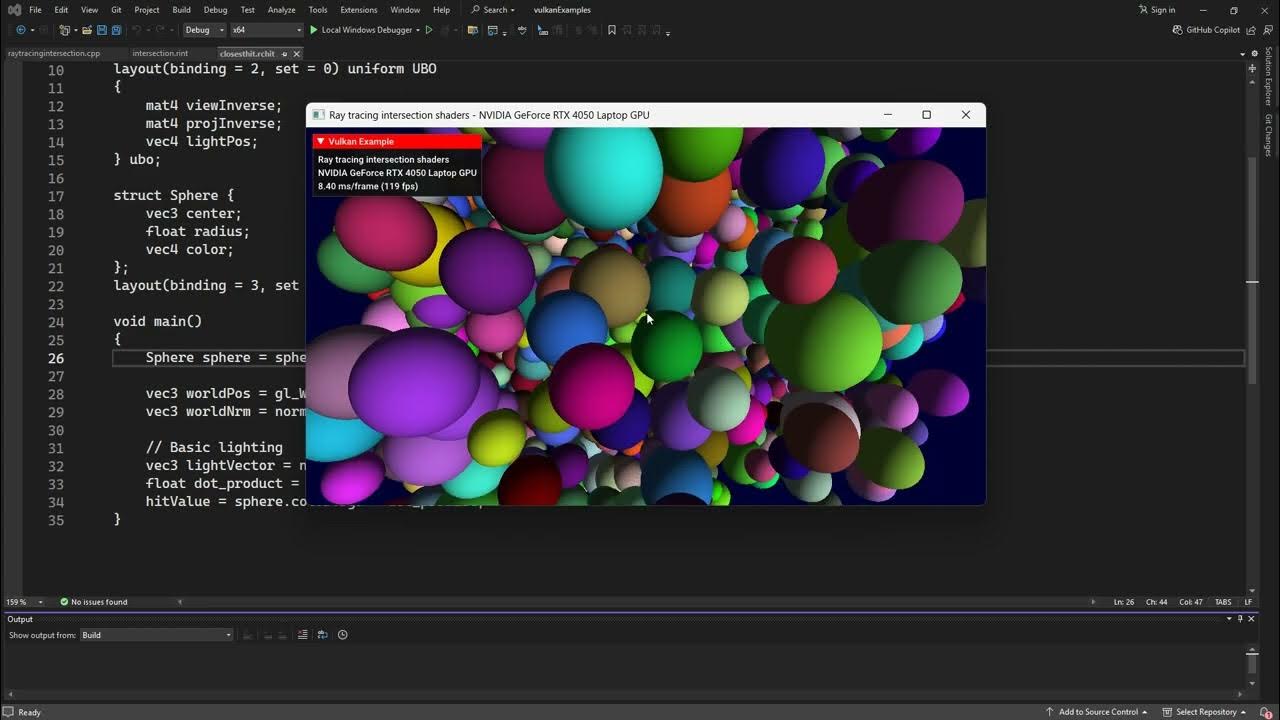Expand the Output window options dropdown arrow
The image size is (1280, 720).
pos(1229,619)
